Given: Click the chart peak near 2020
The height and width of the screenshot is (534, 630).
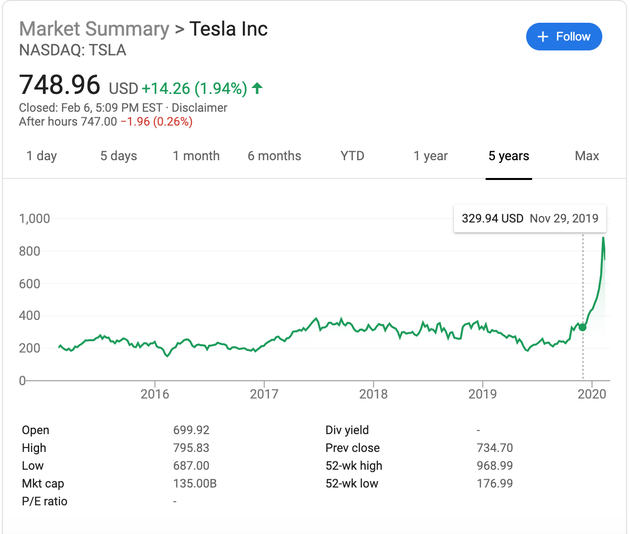Looking at the screenshot, I should pyautogui.click(x=603, y=238).
